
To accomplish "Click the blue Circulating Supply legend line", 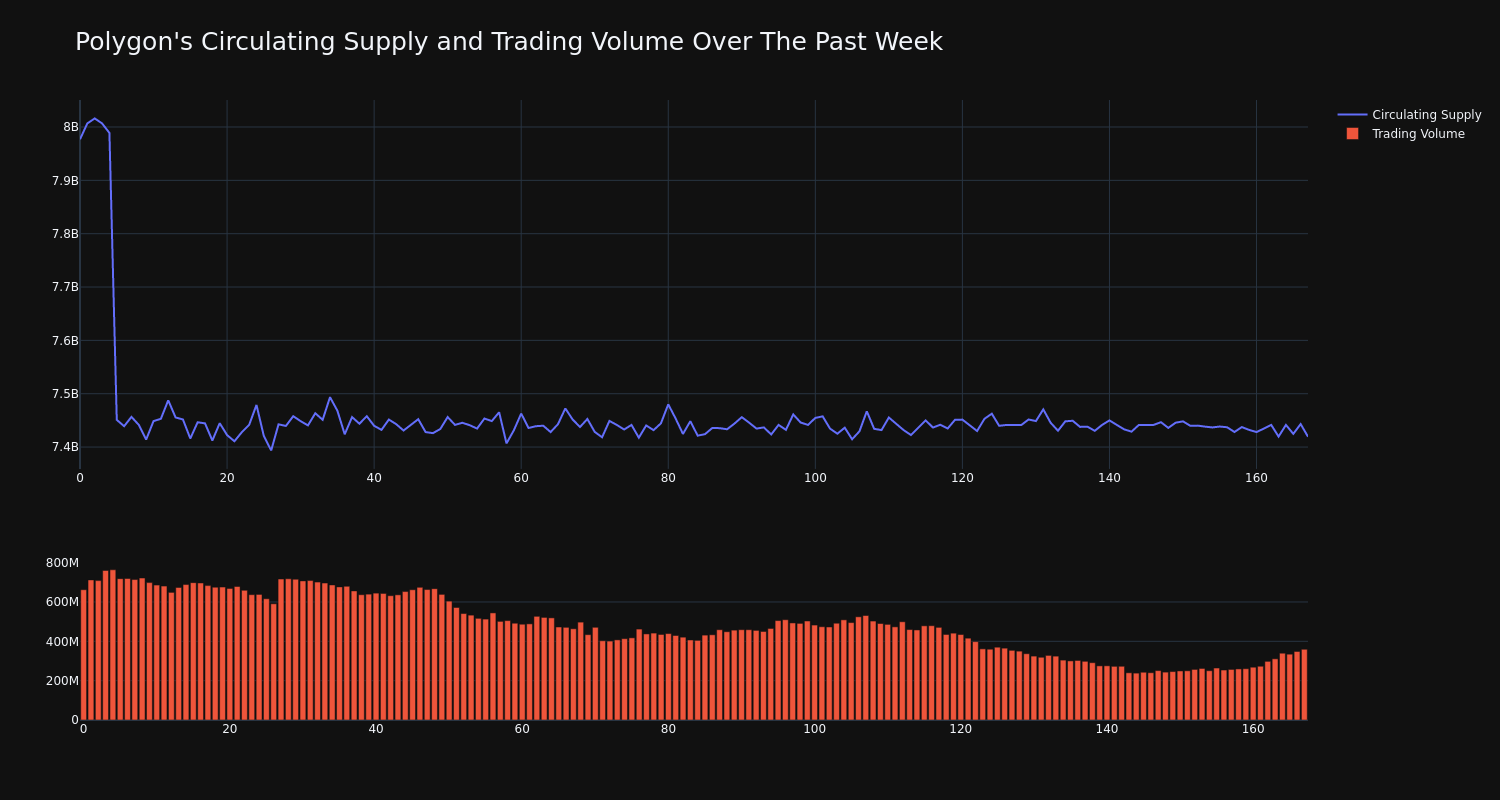I will click(1352, 115).
